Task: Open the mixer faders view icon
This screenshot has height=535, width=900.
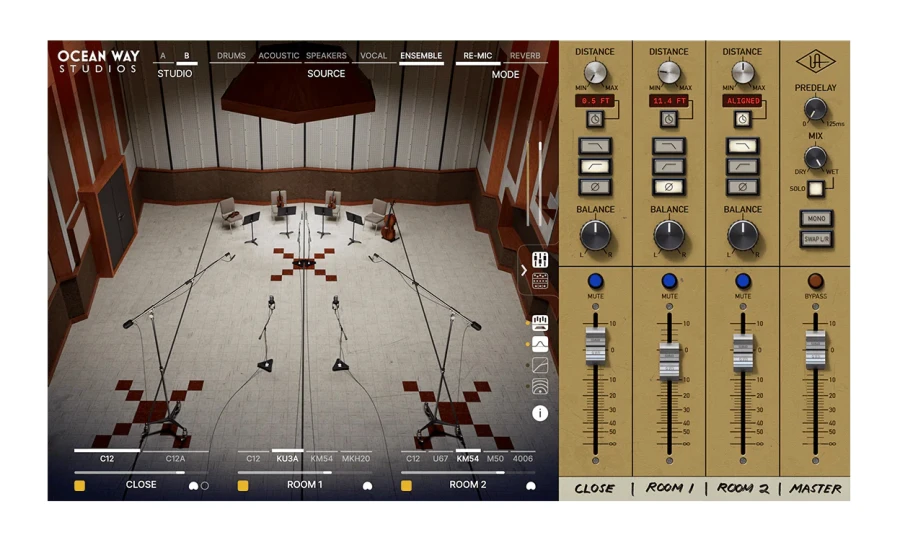Action: tap(540, 260)
